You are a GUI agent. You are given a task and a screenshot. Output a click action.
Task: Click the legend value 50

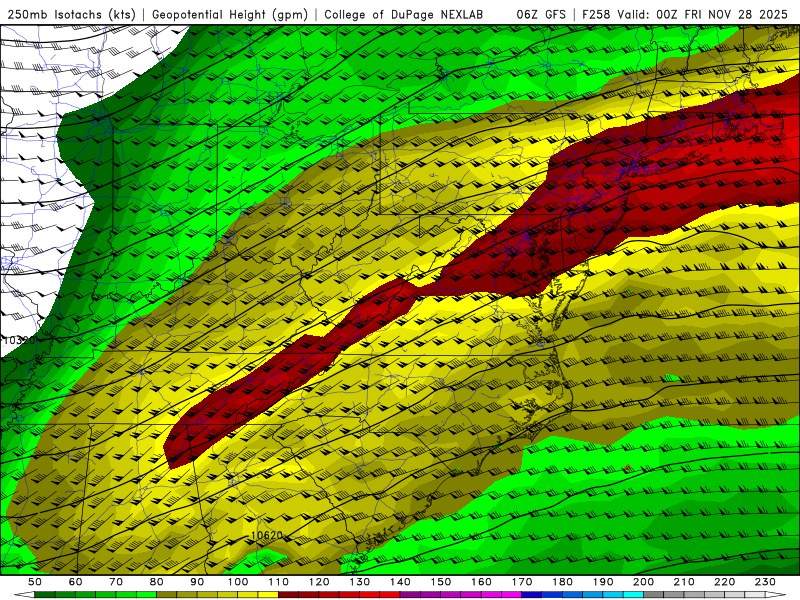click(x=35, y=582)
